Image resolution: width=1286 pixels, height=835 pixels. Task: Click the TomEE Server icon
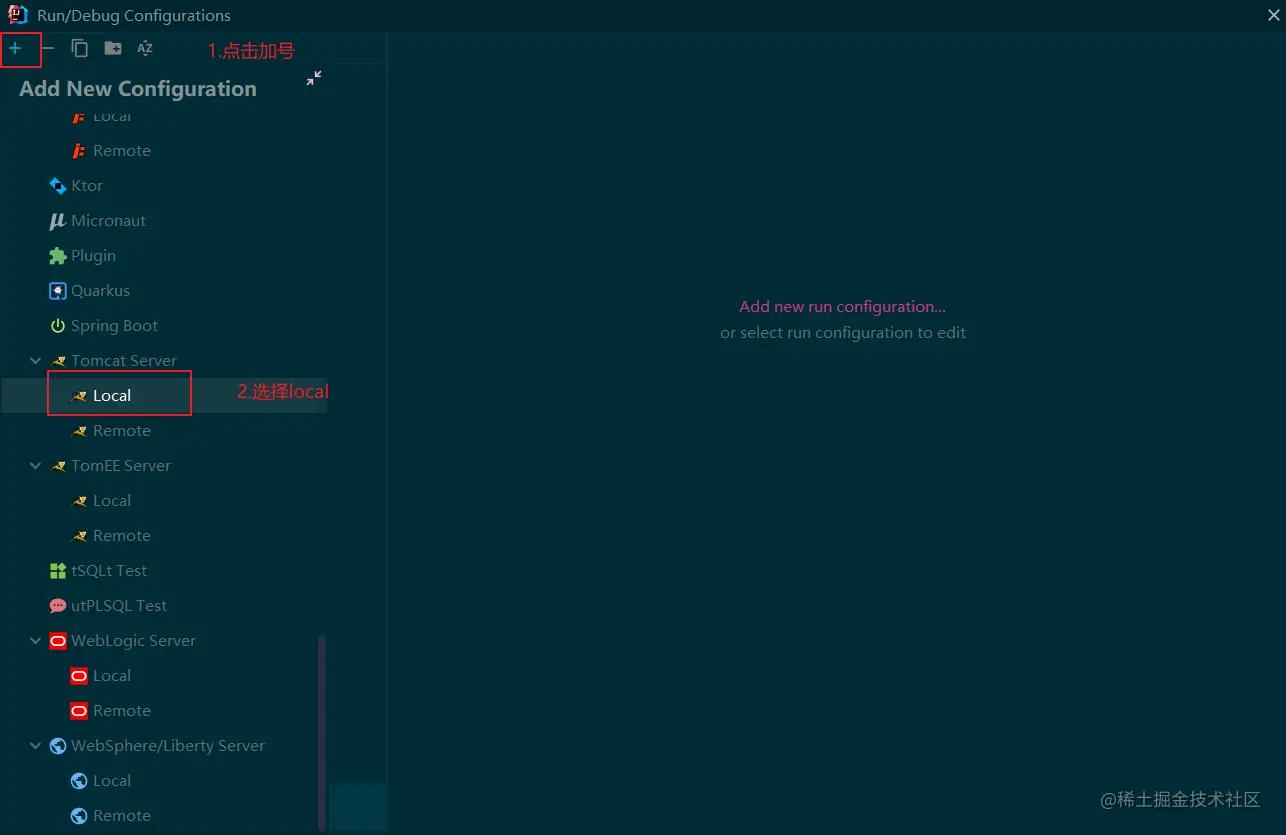coord(58,466)
